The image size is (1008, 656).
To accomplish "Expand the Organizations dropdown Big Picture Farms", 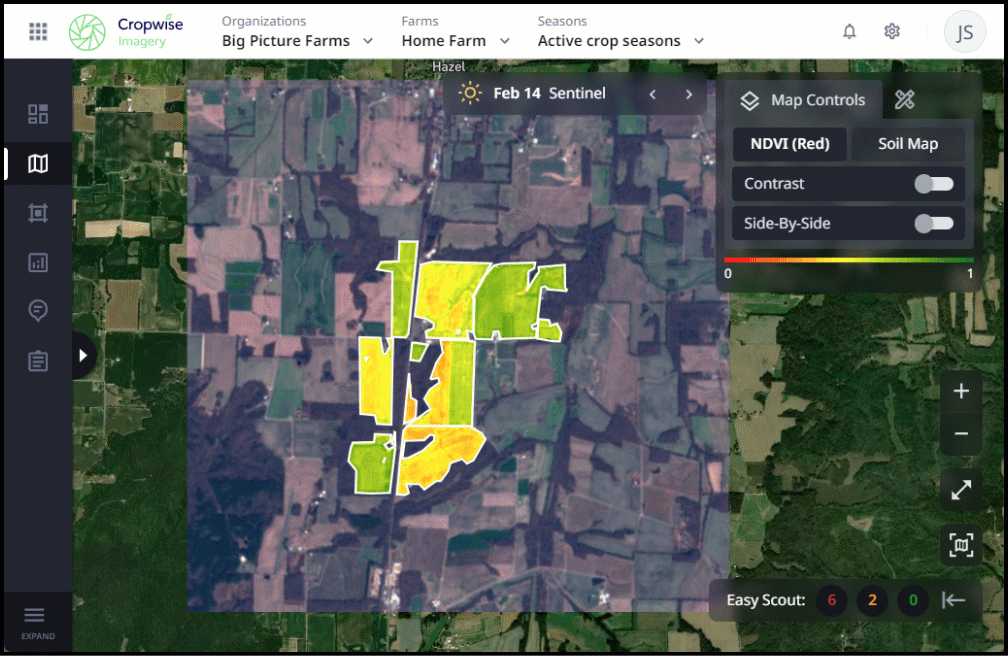I will (x=297, y=41).
